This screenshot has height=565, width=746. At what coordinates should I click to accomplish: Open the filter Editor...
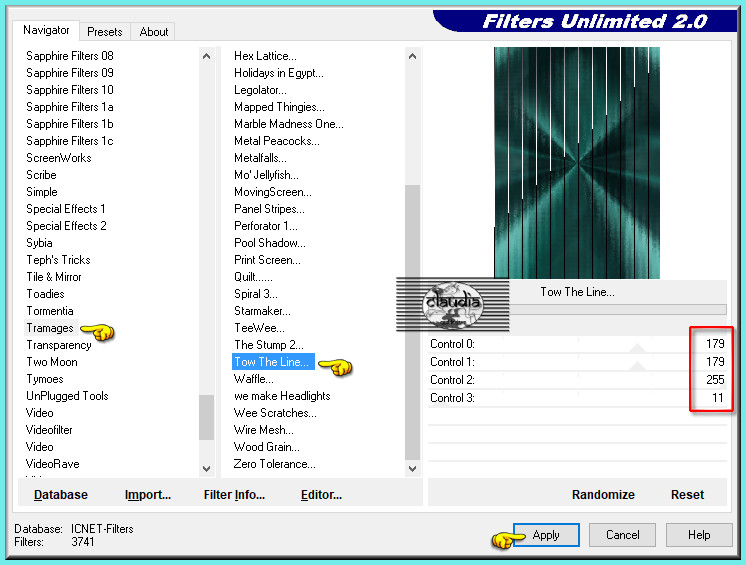pos(321,495)
